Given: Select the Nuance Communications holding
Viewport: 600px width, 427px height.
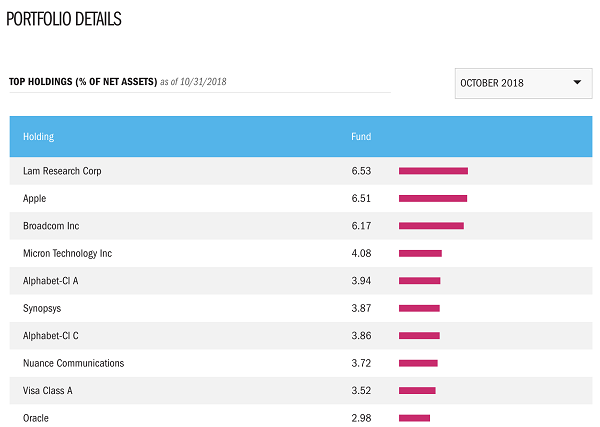Looking at the screenshot, I should pos(73,363).
